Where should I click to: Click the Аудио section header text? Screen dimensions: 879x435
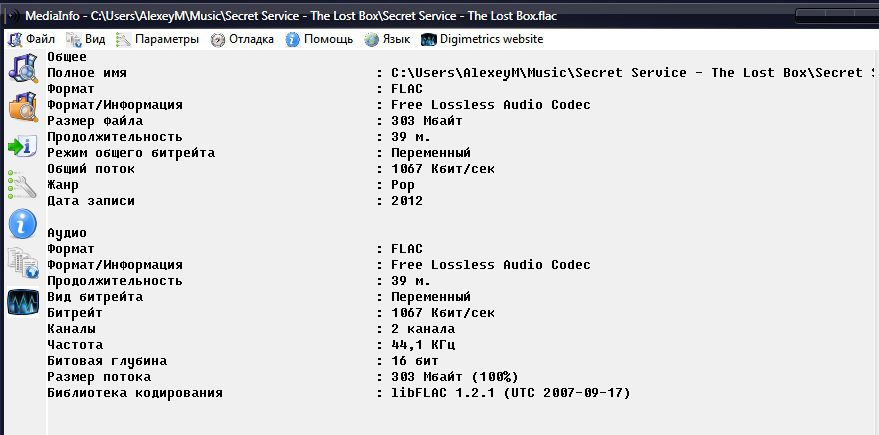click(67, 233)
